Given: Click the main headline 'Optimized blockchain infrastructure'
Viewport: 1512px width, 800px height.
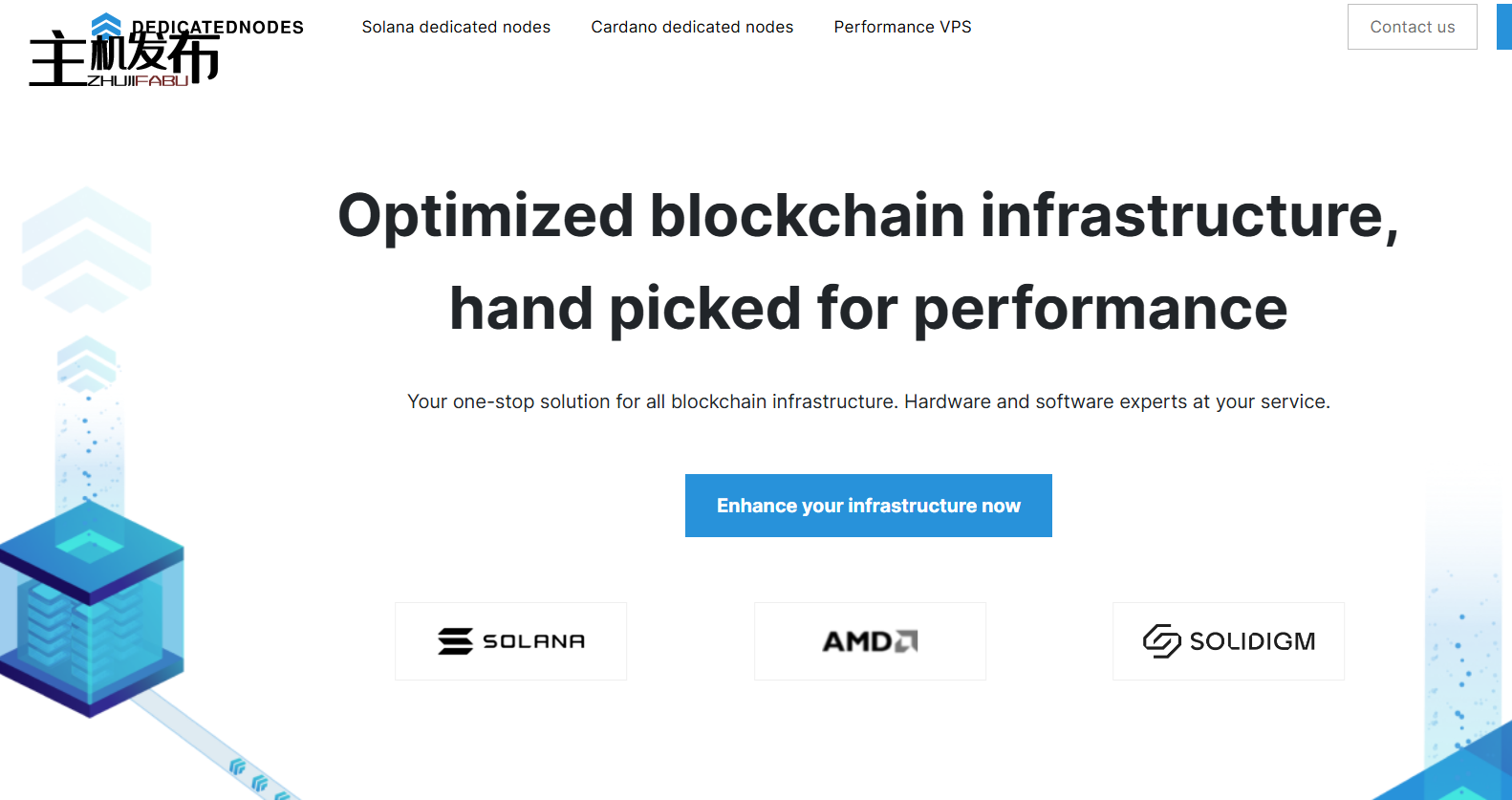Looking at the screenshot, I should [x=868, y=218].
